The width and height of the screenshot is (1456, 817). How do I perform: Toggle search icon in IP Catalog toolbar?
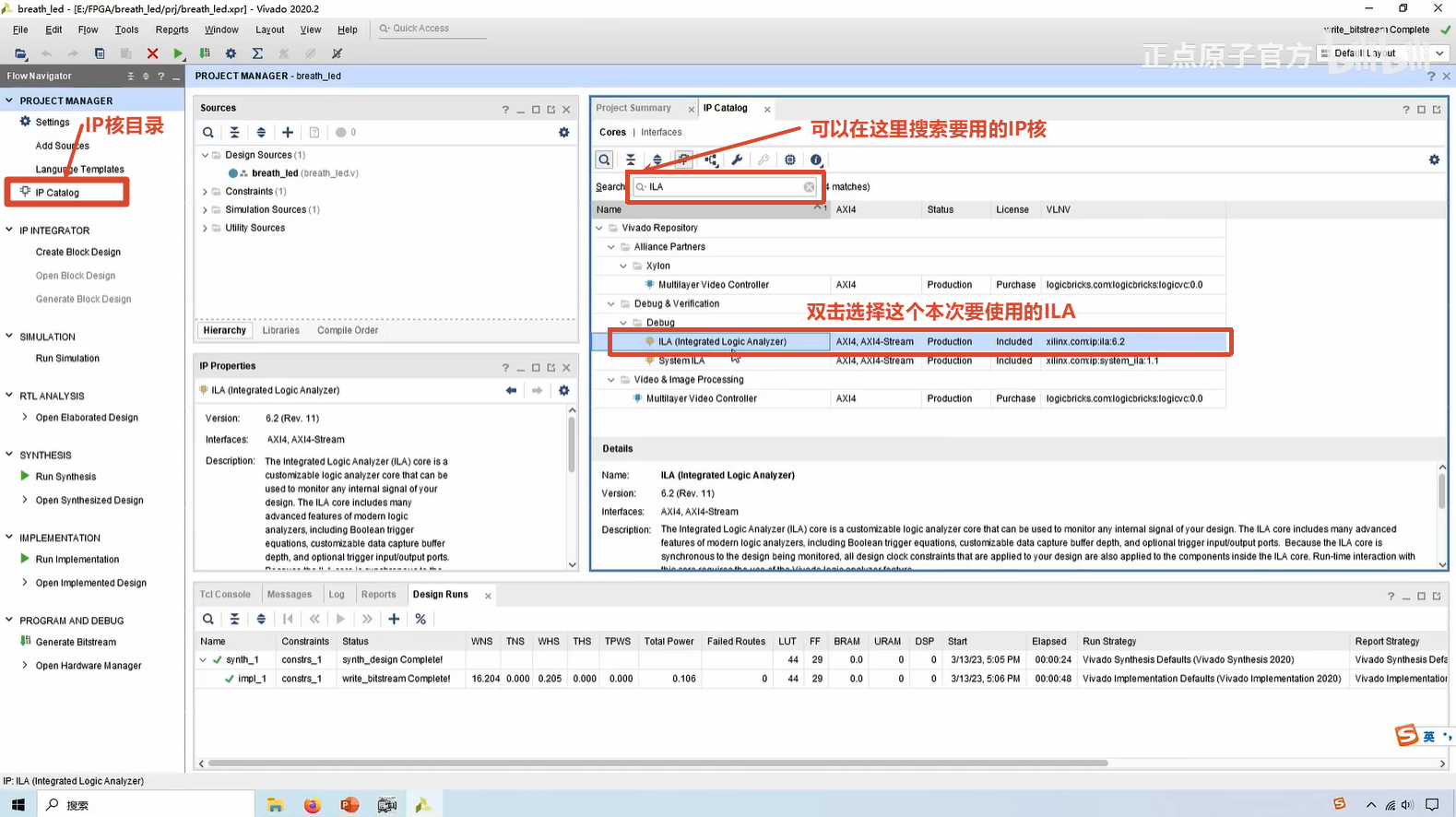coord(604,160)
